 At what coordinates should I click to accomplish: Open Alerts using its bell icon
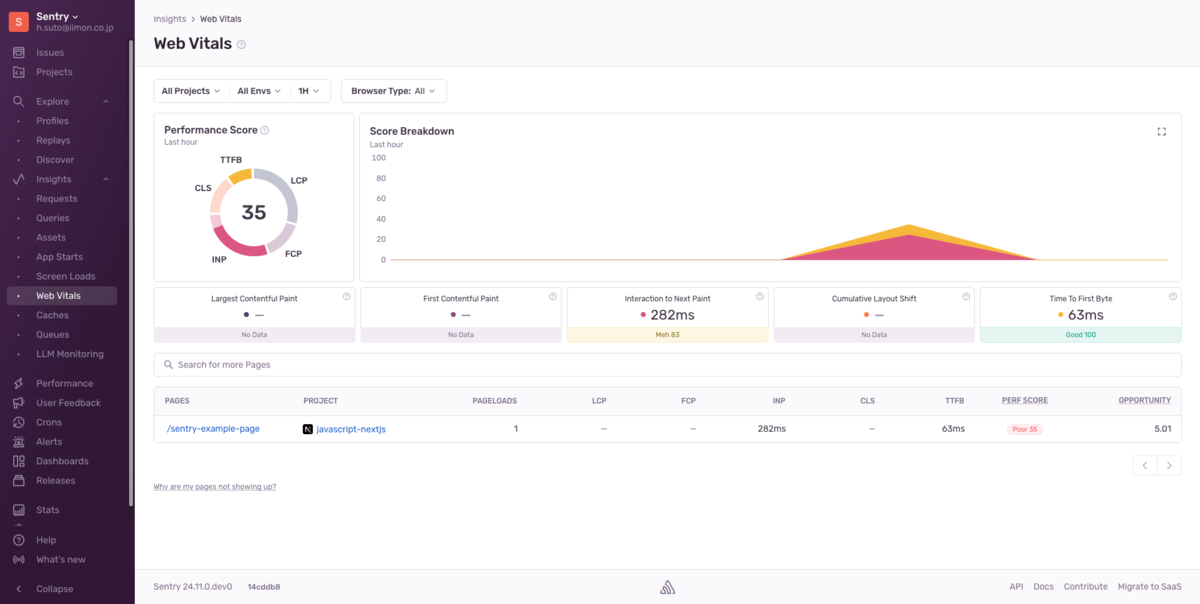[16, 441]
